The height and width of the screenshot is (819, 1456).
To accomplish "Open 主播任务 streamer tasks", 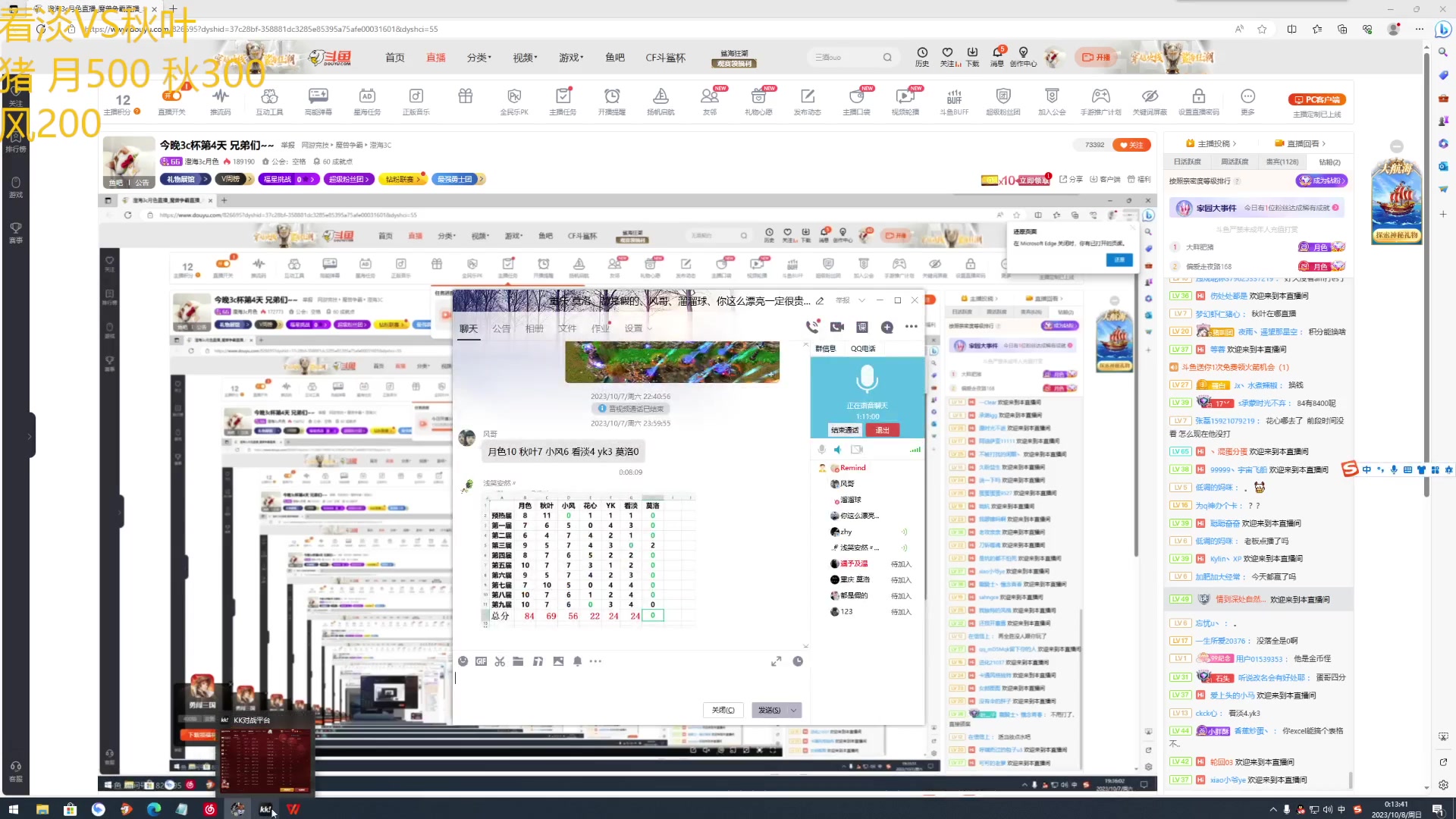I will (x=563, y=100).
